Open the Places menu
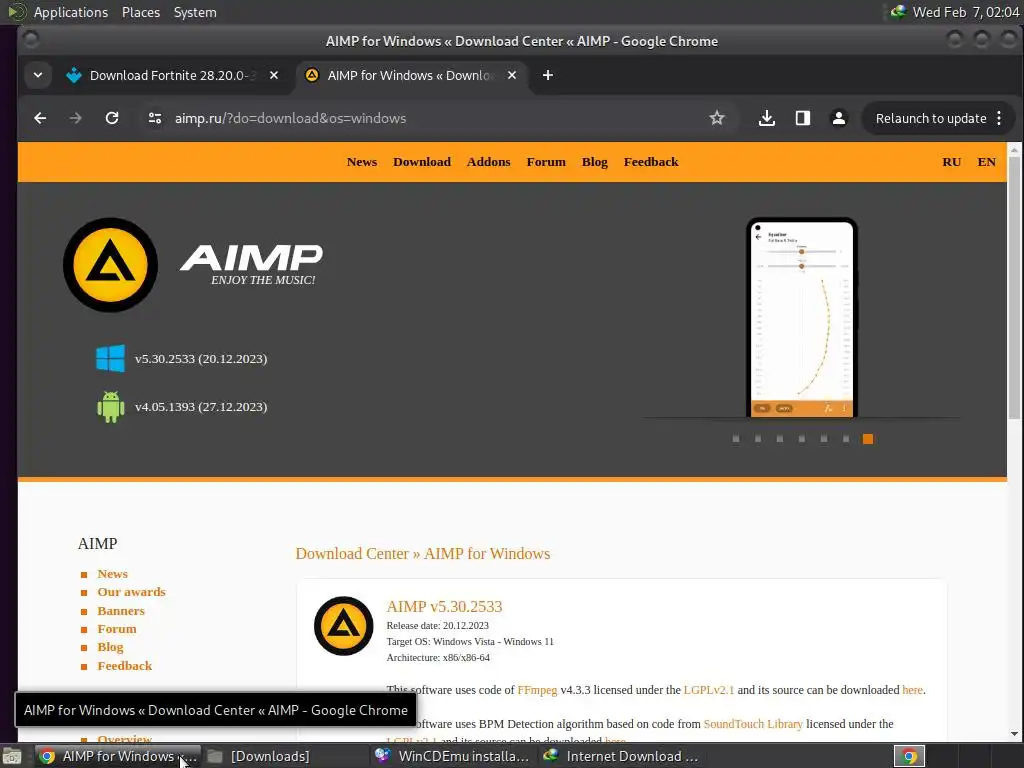1024x768 pixels. 140,12
